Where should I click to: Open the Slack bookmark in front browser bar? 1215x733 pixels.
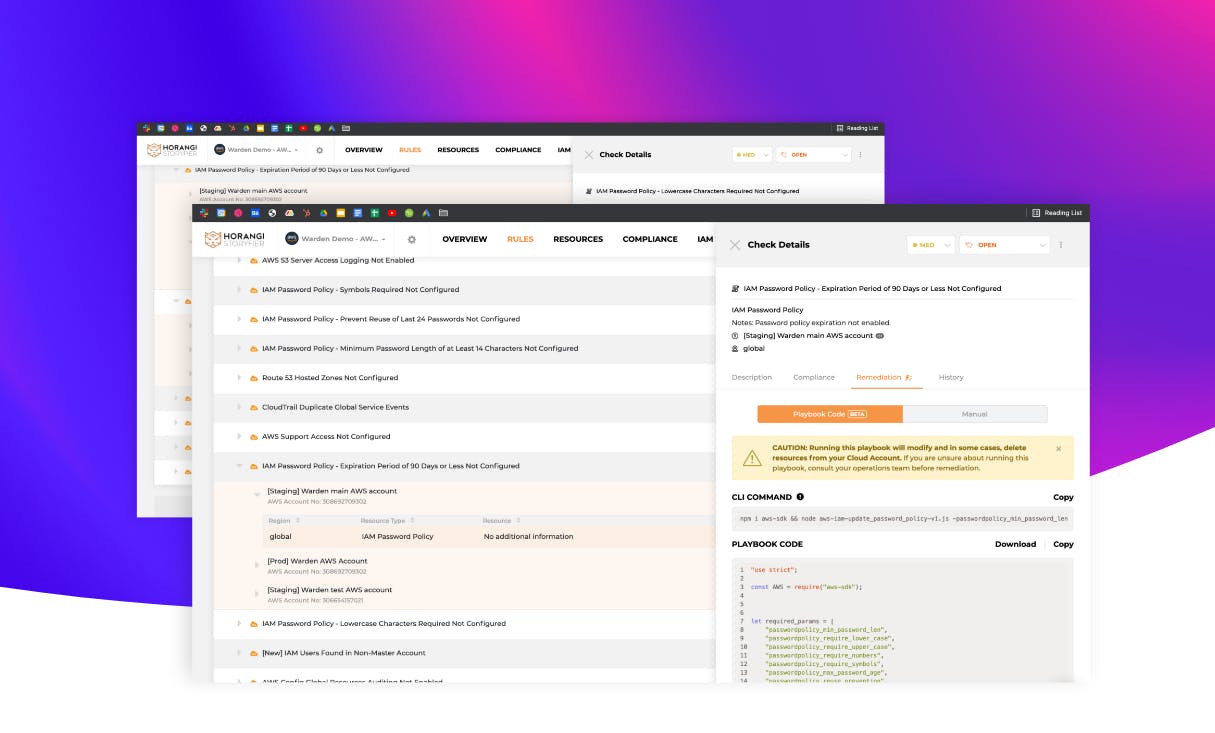(203, 213)
